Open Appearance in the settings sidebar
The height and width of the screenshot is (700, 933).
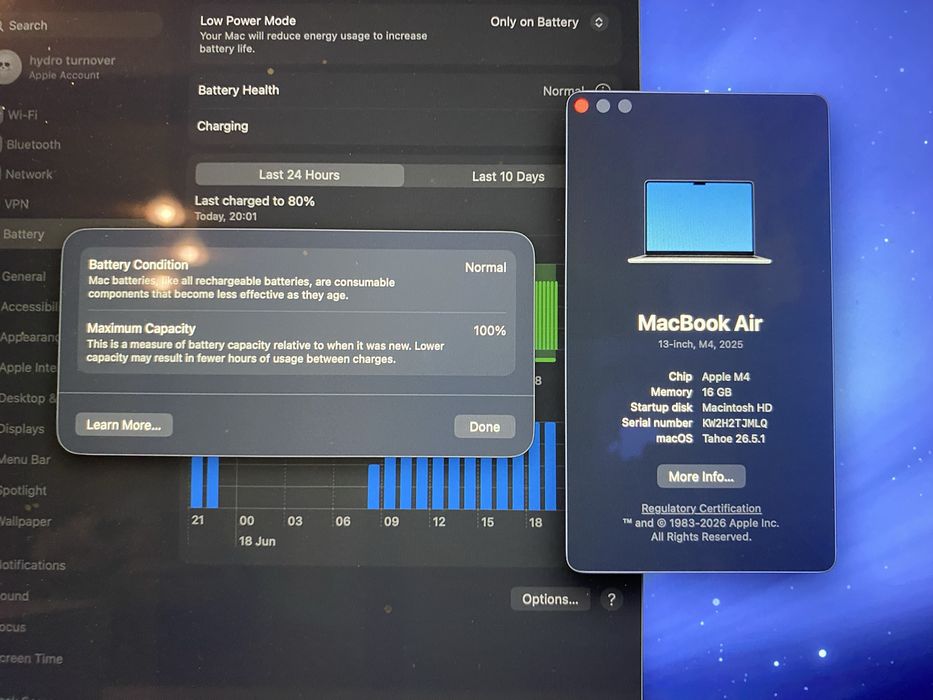[x=30, y=338]
